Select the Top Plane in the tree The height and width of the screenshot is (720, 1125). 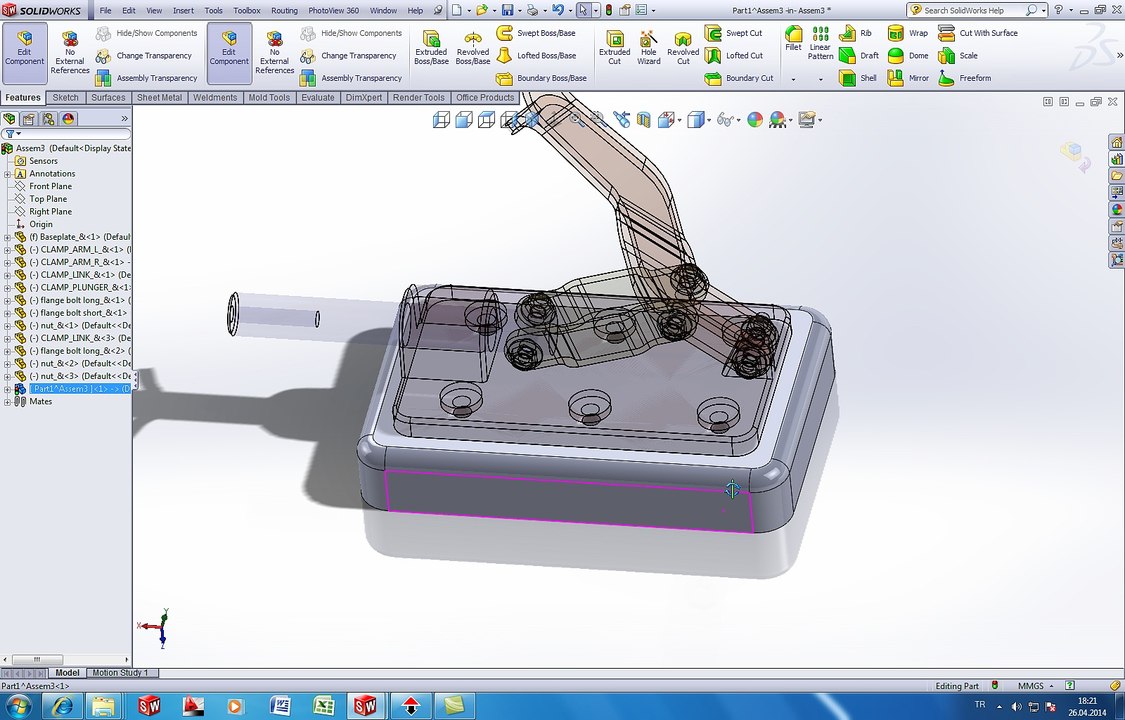(x=47, y=199)
